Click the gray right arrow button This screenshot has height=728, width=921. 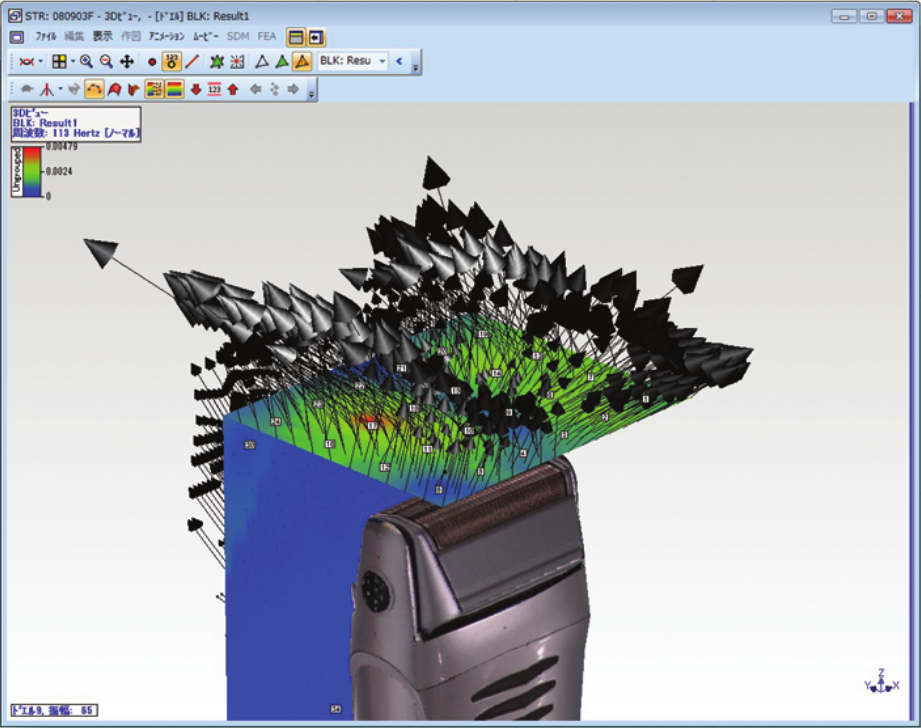pos(293,89)
